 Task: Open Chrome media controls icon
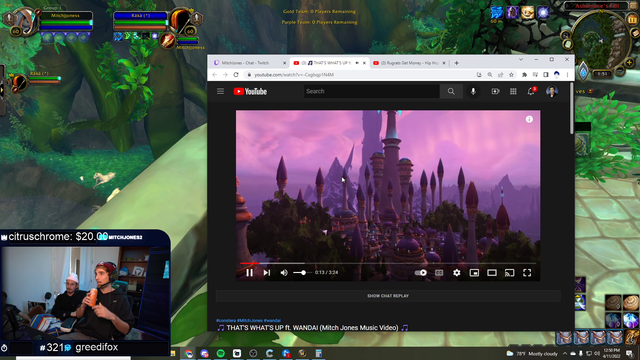(535, 75)
